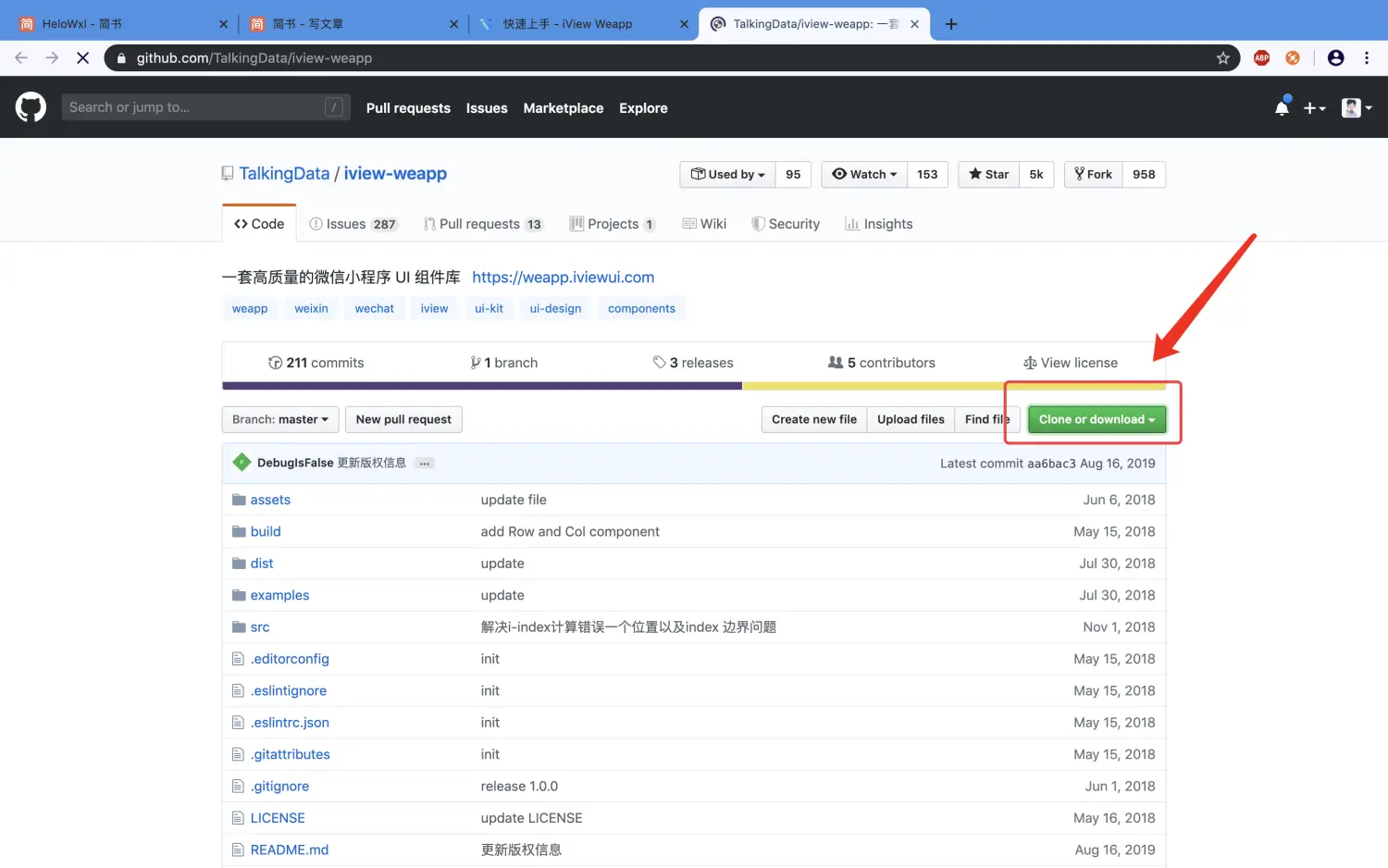Expand the Branch: master dropdown
1388x868 pixels.
pos(280,419)
